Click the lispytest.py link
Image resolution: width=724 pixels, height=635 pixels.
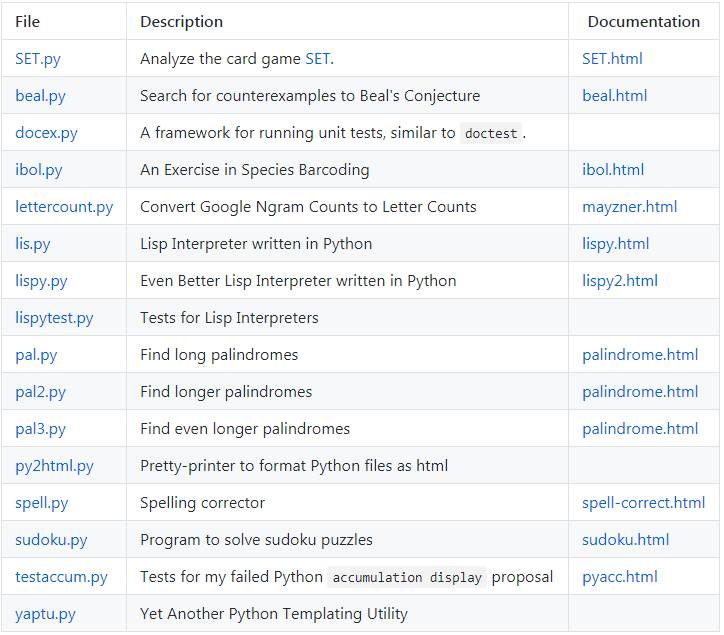(54, 318)
